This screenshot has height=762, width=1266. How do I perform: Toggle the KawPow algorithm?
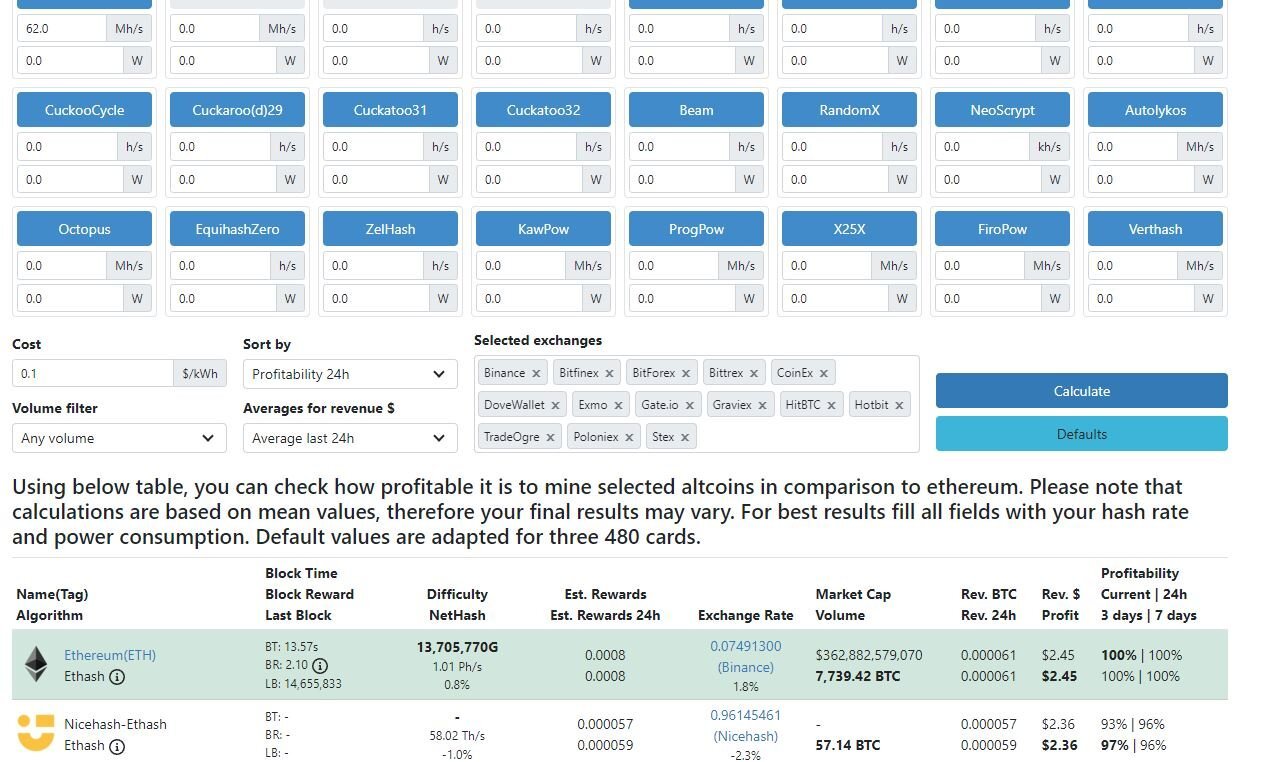click(x=543, y=229)
